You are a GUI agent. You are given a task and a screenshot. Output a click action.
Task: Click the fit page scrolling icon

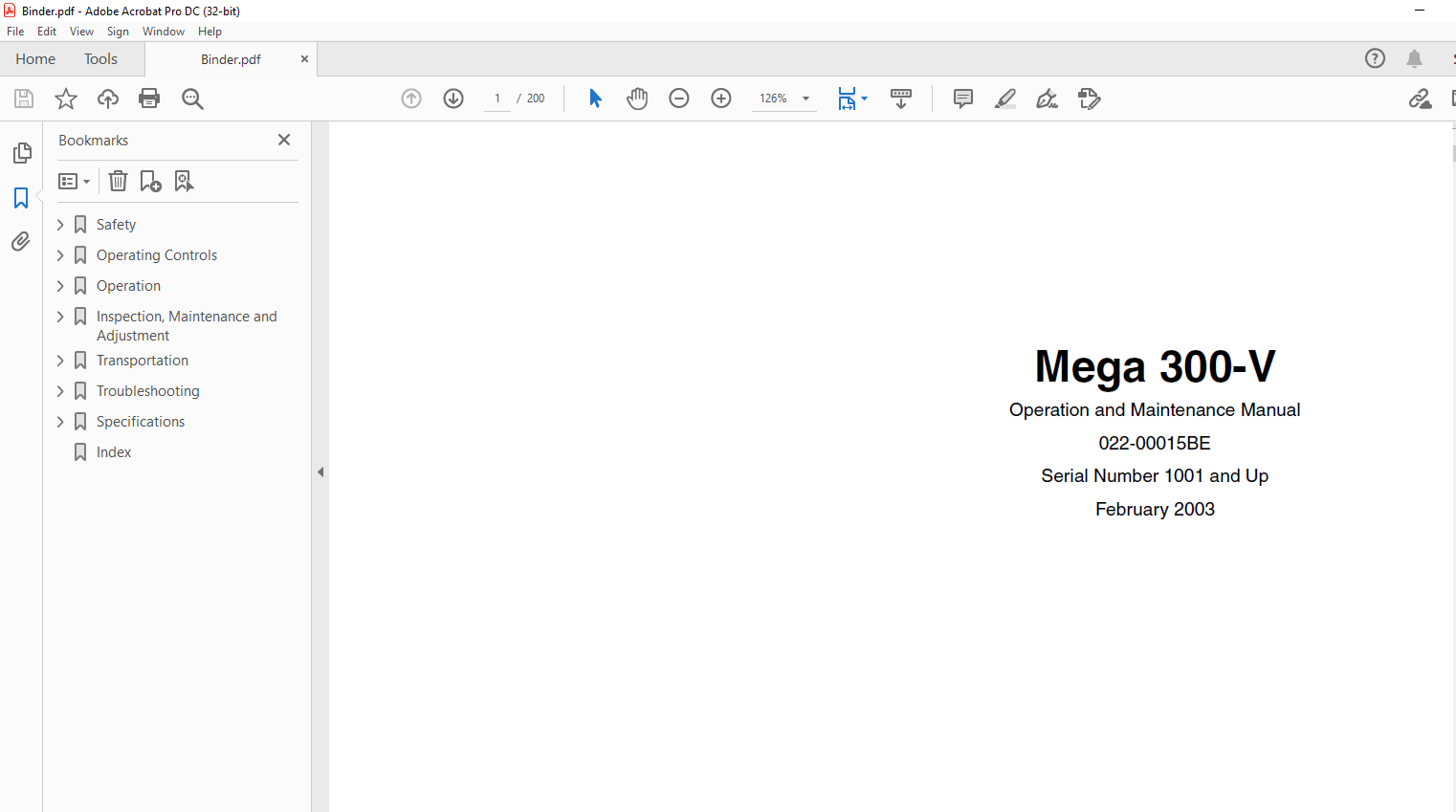tap(847, 99)
